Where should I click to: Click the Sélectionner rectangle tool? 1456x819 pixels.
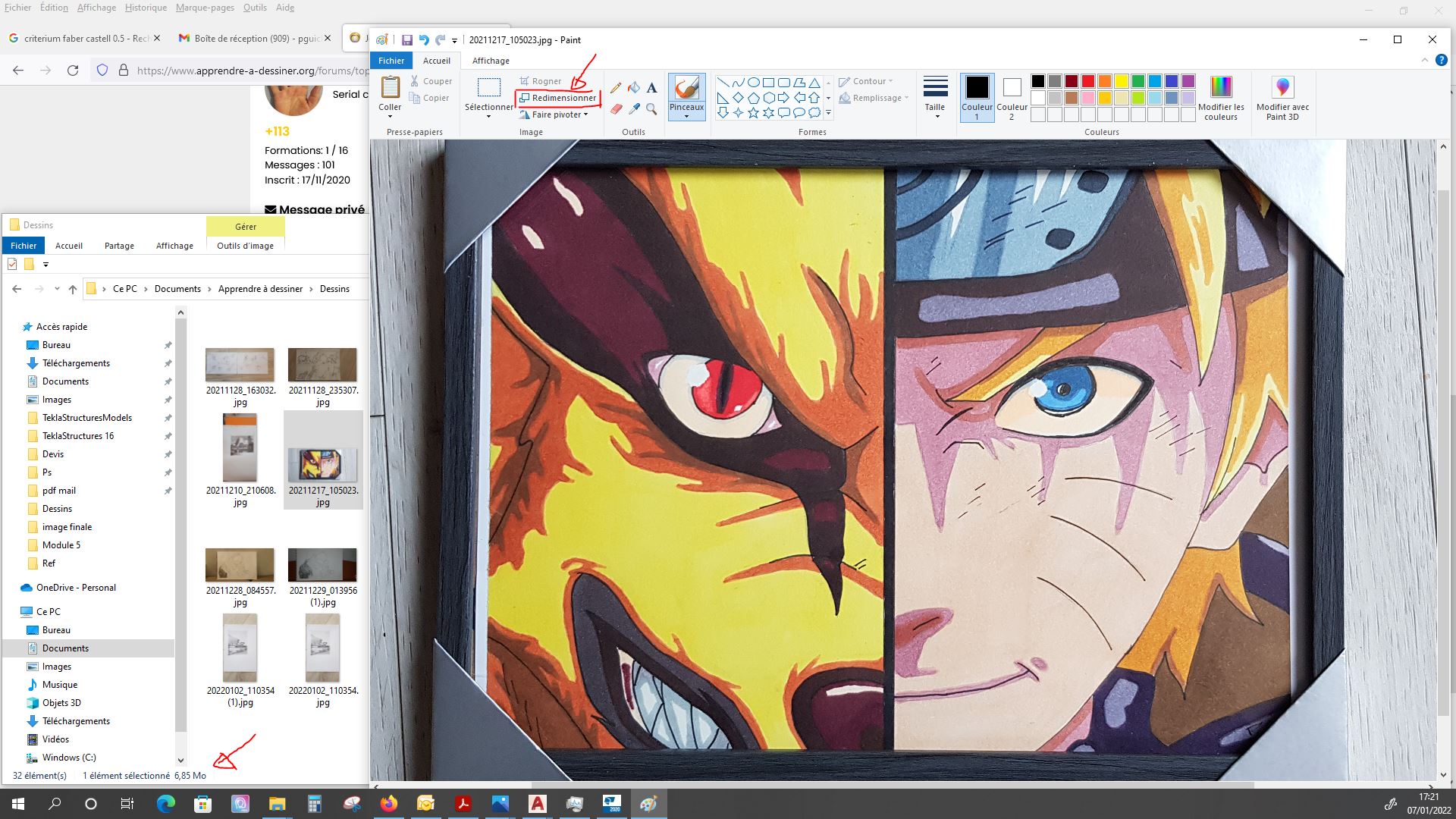coord(488,87)
